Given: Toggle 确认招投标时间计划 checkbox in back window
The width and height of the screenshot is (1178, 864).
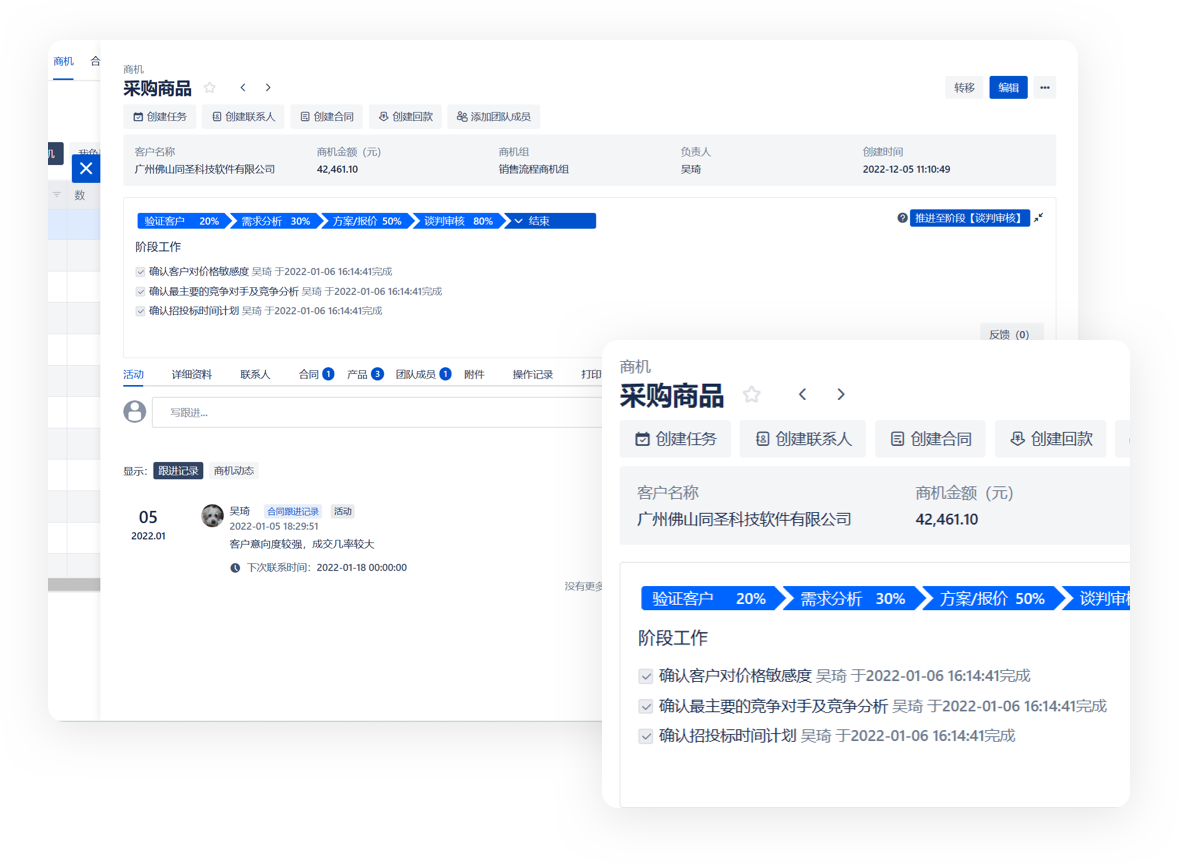Looking at the screenshot, I should (140, 311).
